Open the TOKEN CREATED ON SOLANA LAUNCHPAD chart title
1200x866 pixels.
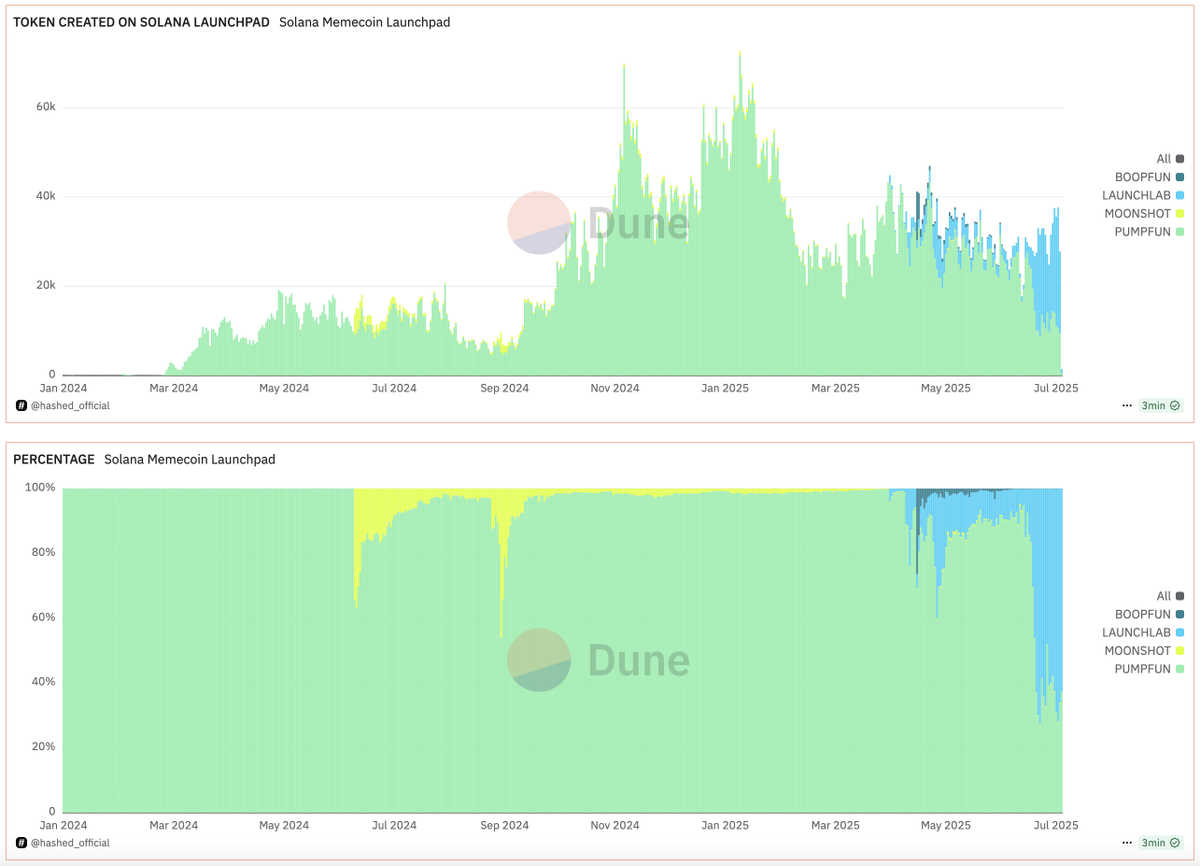141,22
